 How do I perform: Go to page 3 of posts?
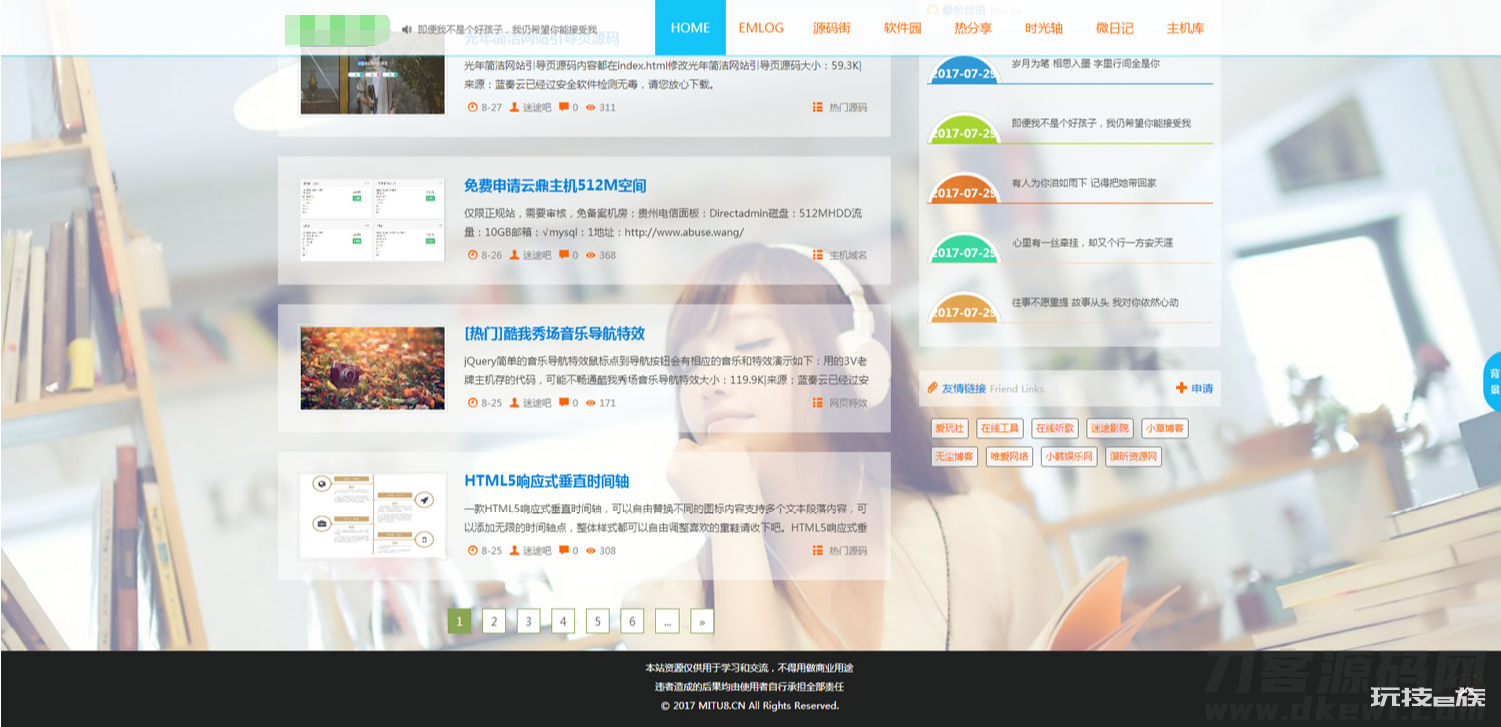click(528, 621)
